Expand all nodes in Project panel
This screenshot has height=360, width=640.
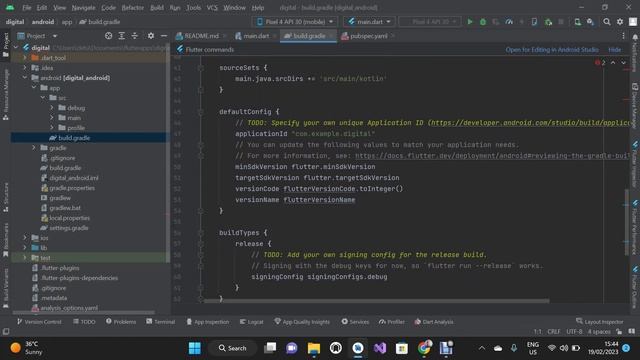tap(122, 36)
